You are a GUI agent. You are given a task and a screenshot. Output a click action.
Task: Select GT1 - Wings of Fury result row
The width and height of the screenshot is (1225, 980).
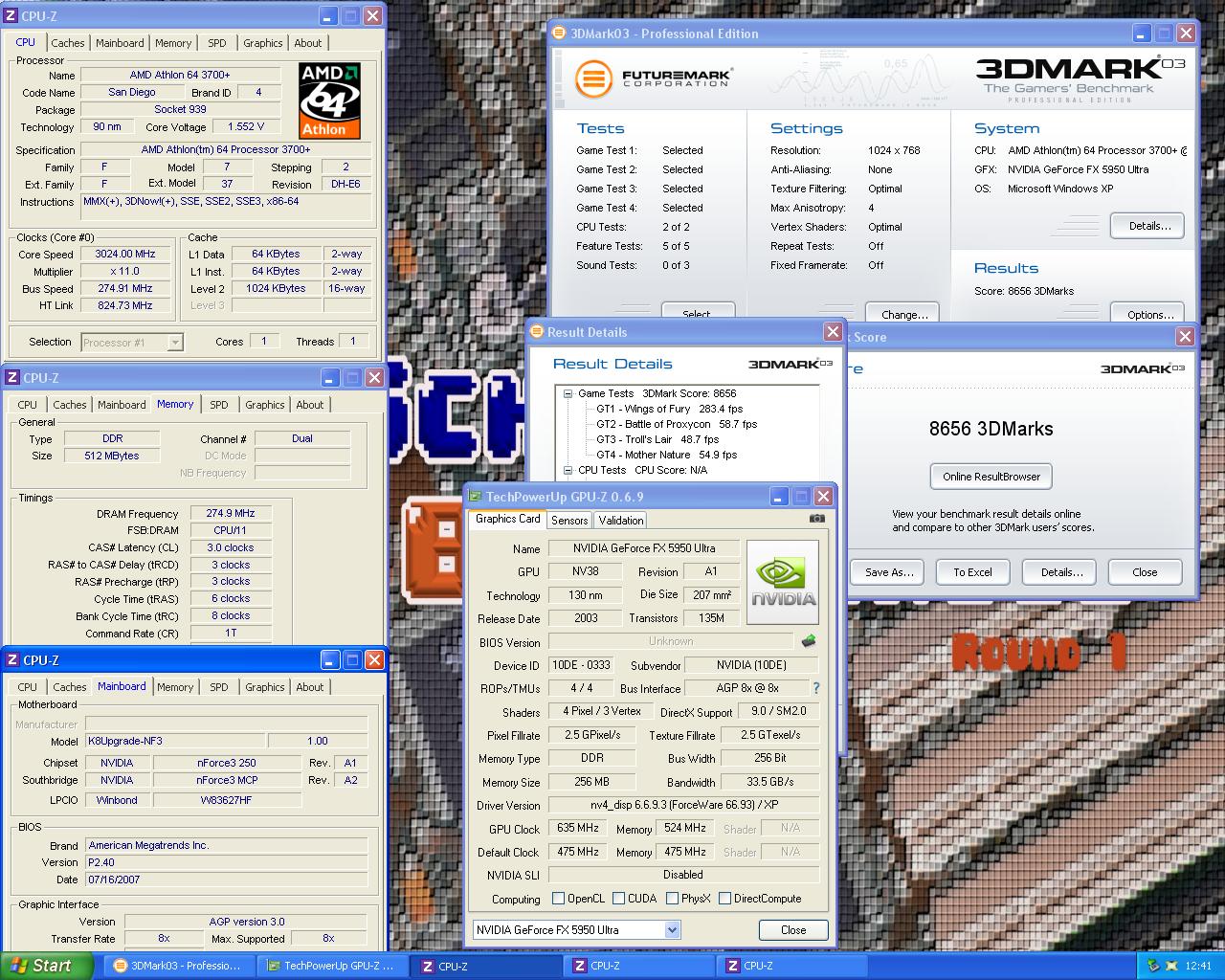click(x=669, y=409)
